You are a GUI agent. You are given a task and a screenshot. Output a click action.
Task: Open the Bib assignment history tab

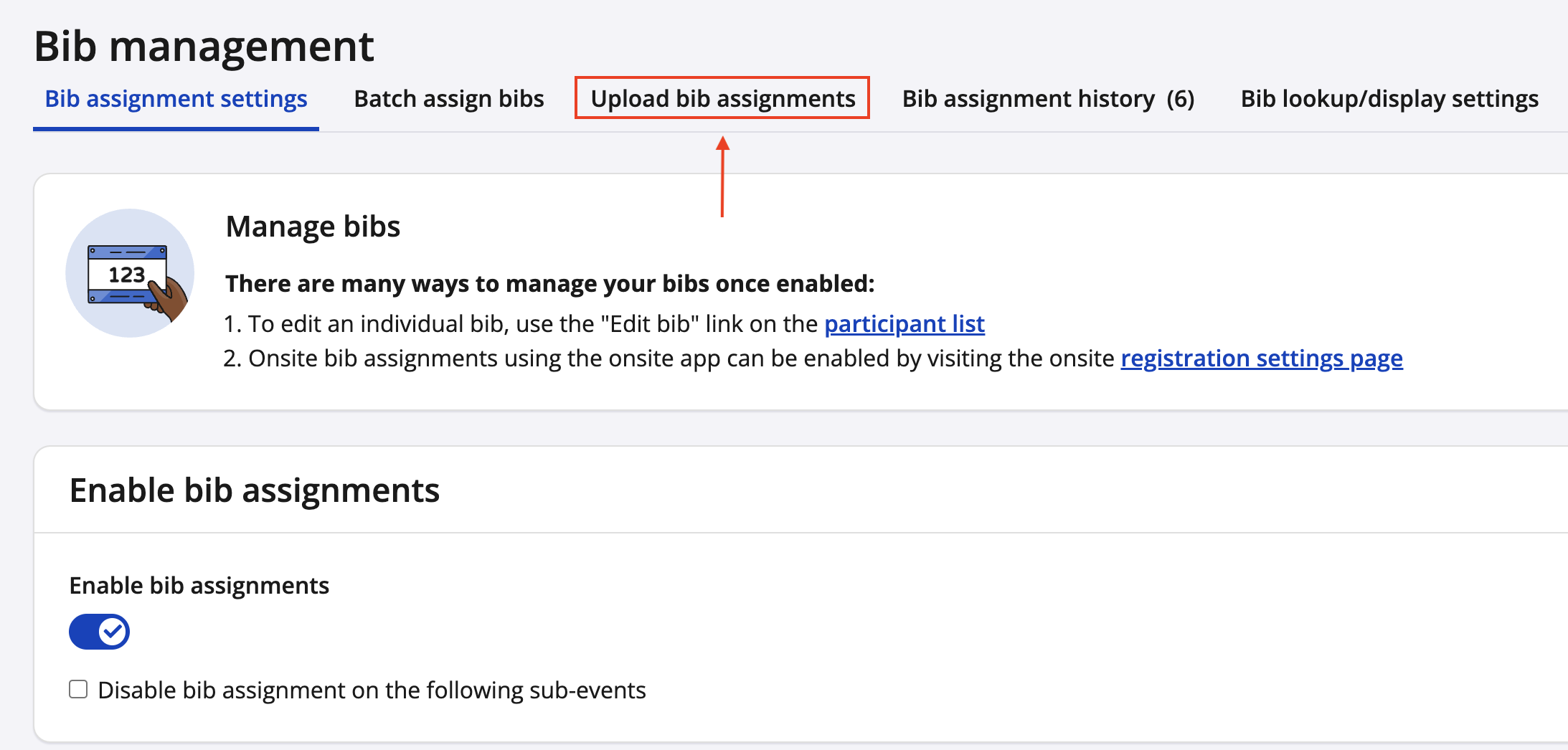tap(1028, 99)
